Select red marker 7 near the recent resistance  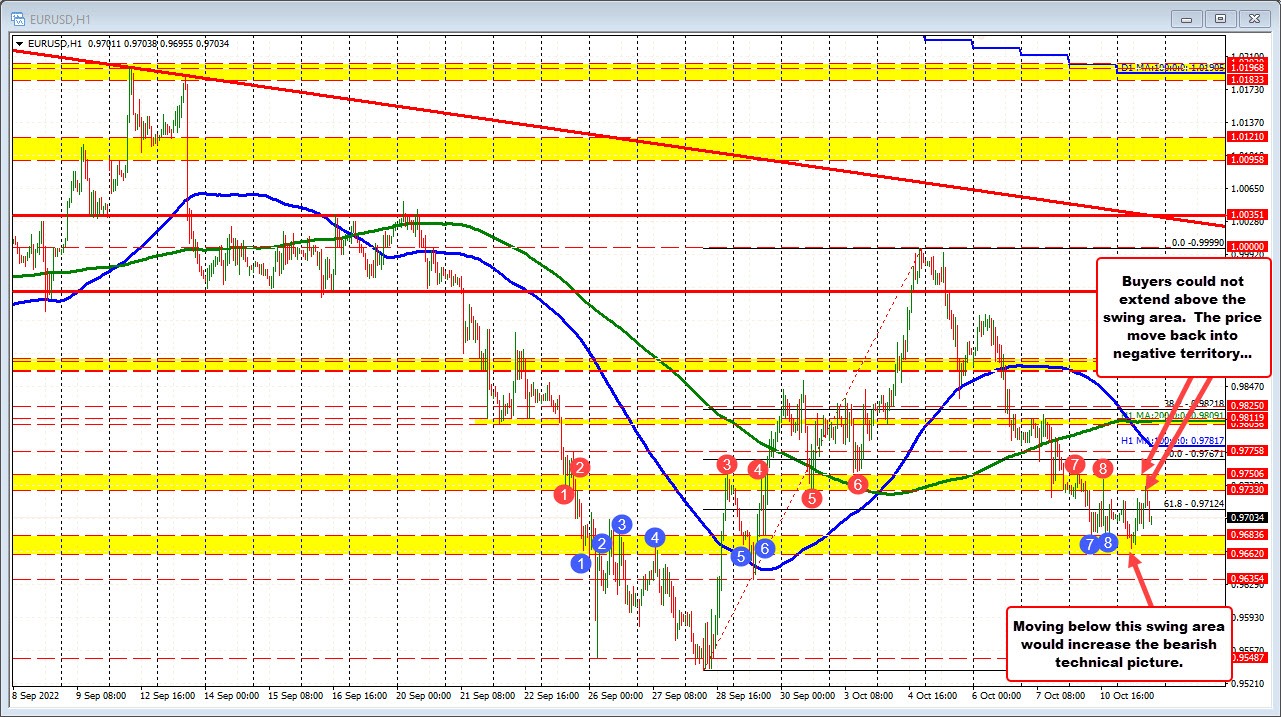tap(1074, 465)
